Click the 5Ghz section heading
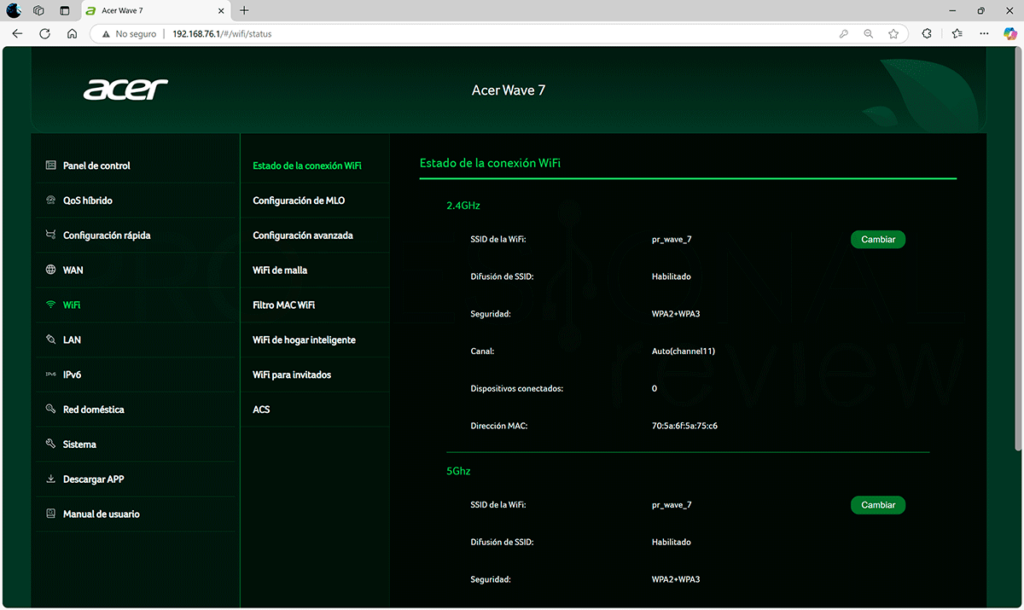The width and height of the screenshot is (1024, 610). [458, 471]
